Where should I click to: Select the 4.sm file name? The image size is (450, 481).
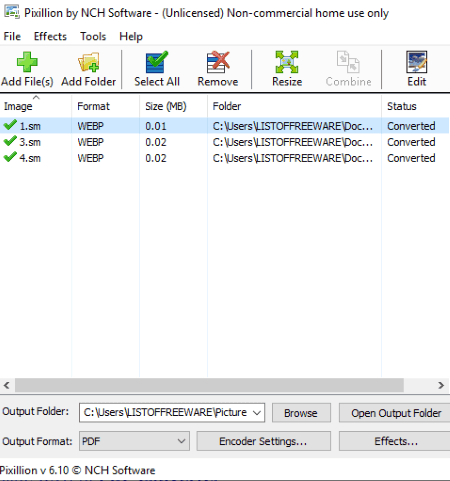tap(30, 158)
